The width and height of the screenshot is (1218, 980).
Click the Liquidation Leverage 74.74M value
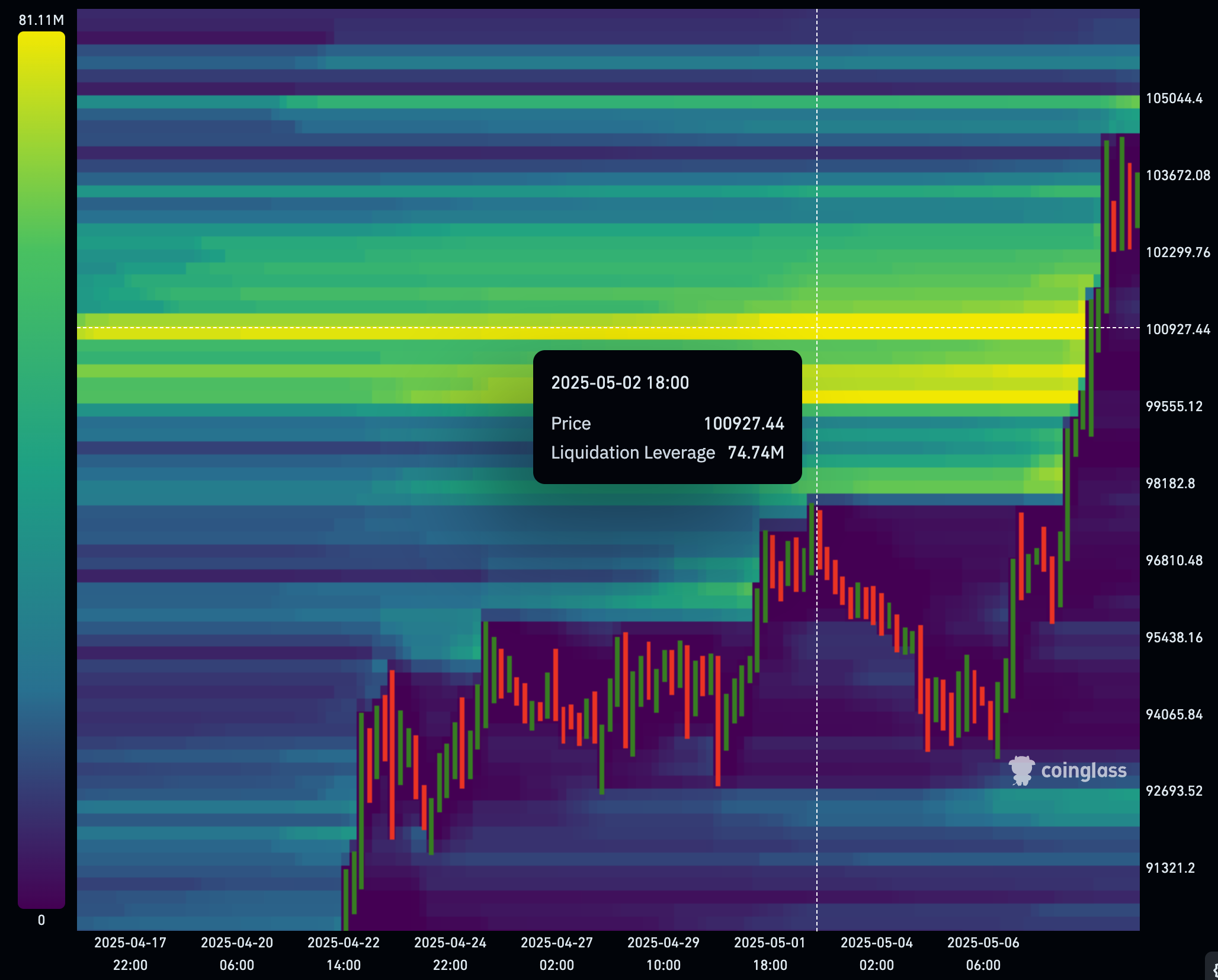755,453
